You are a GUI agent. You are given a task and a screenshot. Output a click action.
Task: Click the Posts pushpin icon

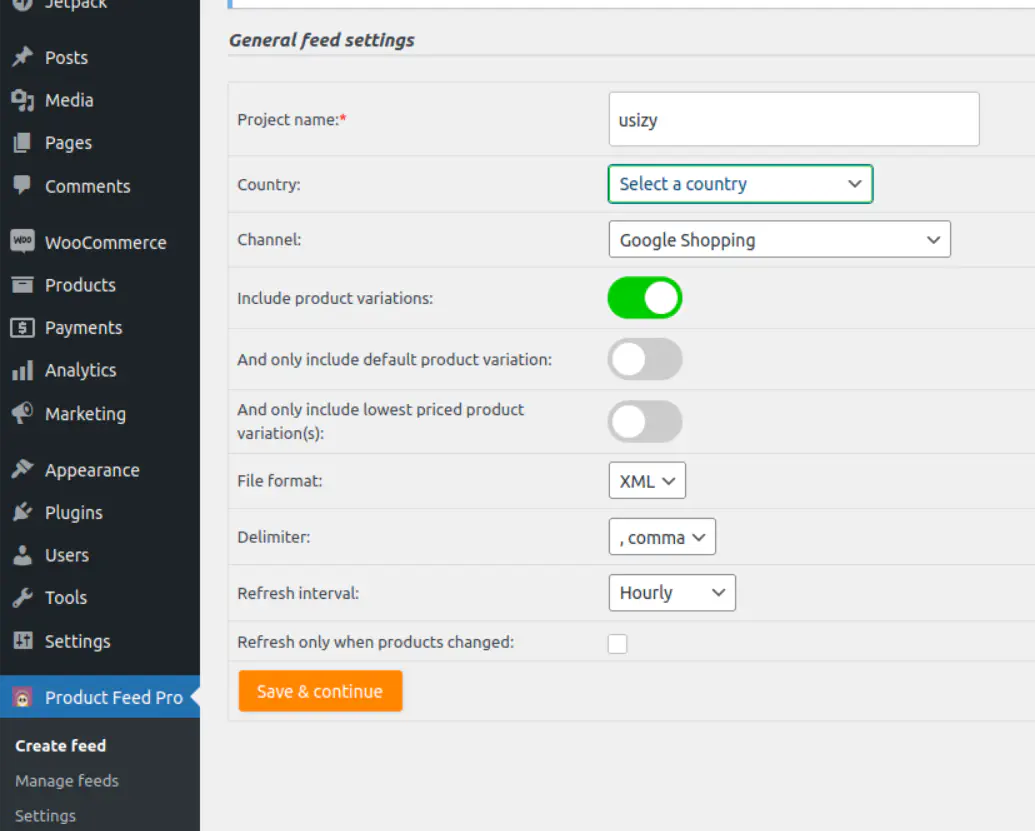coord(22,58)
